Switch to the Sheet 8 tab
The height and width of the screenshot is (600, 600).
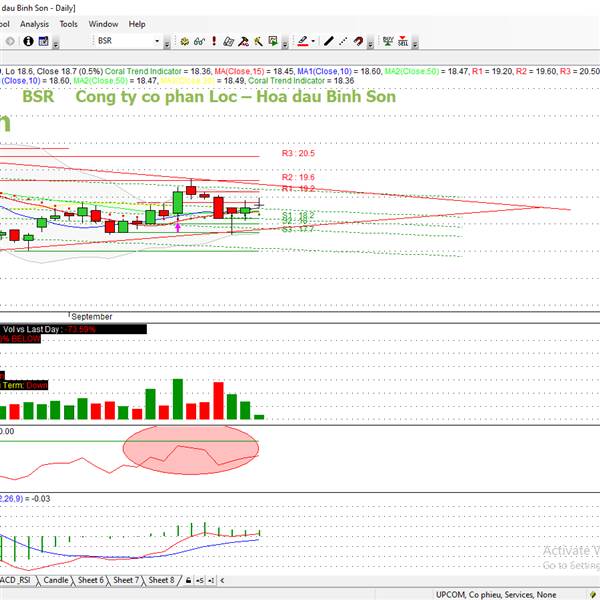click(x=161, y=580)
